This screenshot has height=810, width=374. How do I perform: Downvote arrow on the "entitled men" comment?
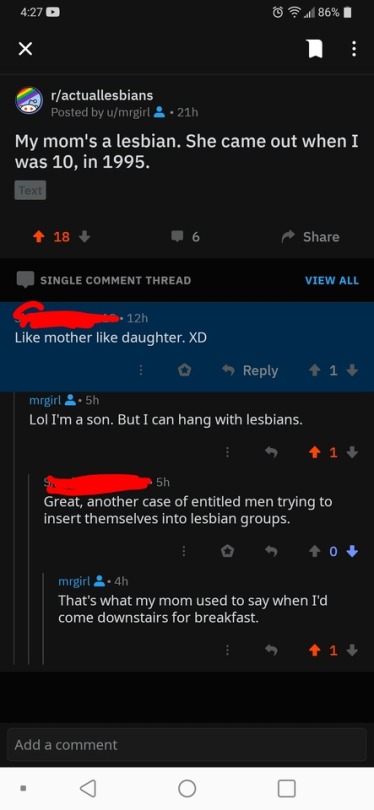click(x=352, y=552)
